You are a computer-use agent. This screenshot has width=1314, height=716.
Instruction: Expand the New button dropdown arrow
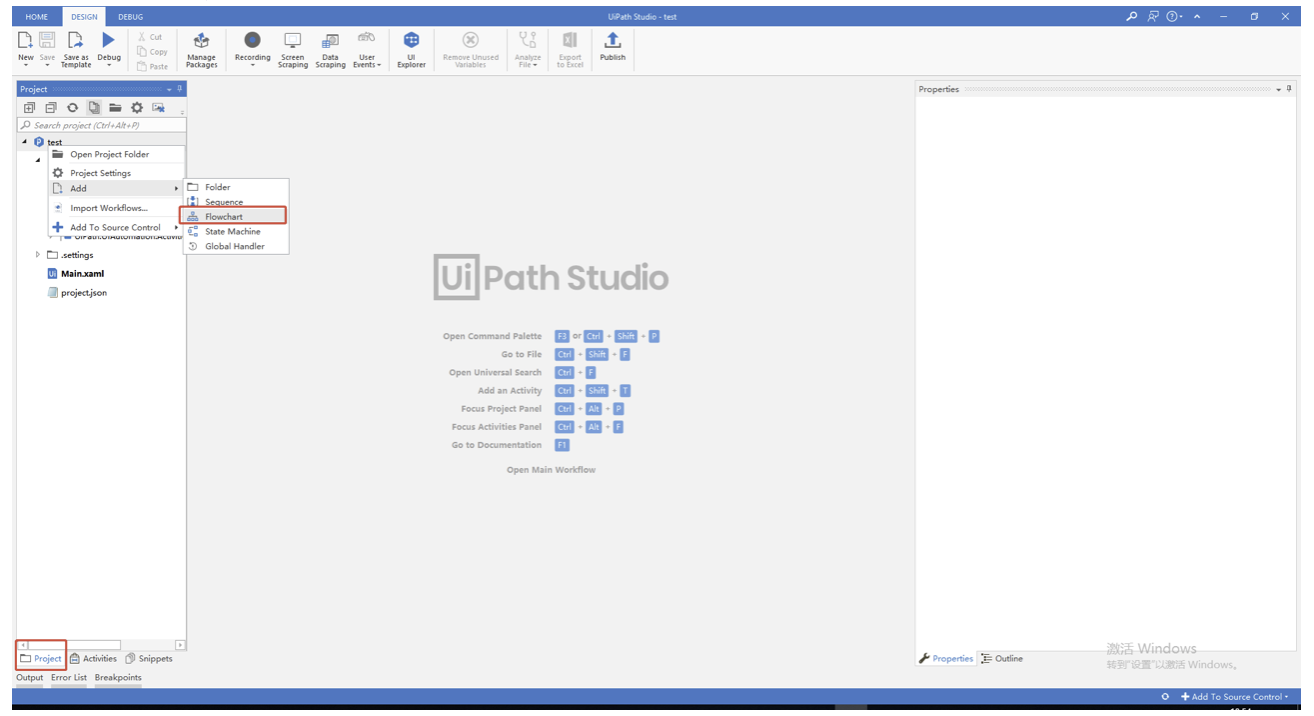(26, 65)
